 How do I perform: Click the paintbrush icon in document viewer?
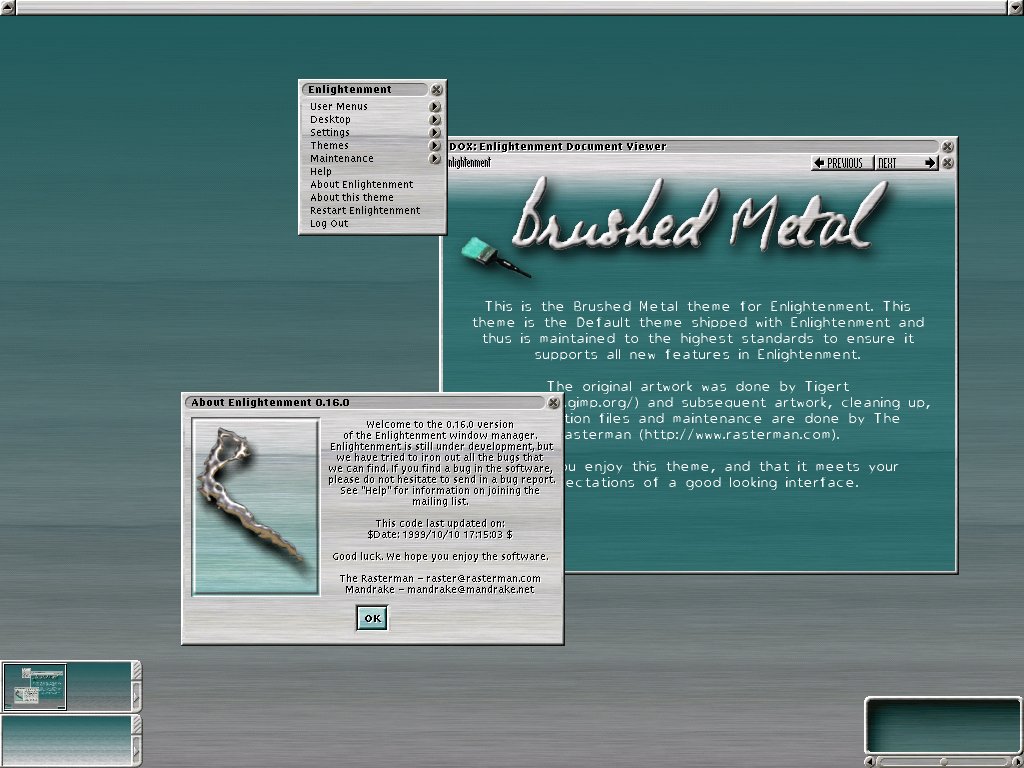[x=494, y=258]
